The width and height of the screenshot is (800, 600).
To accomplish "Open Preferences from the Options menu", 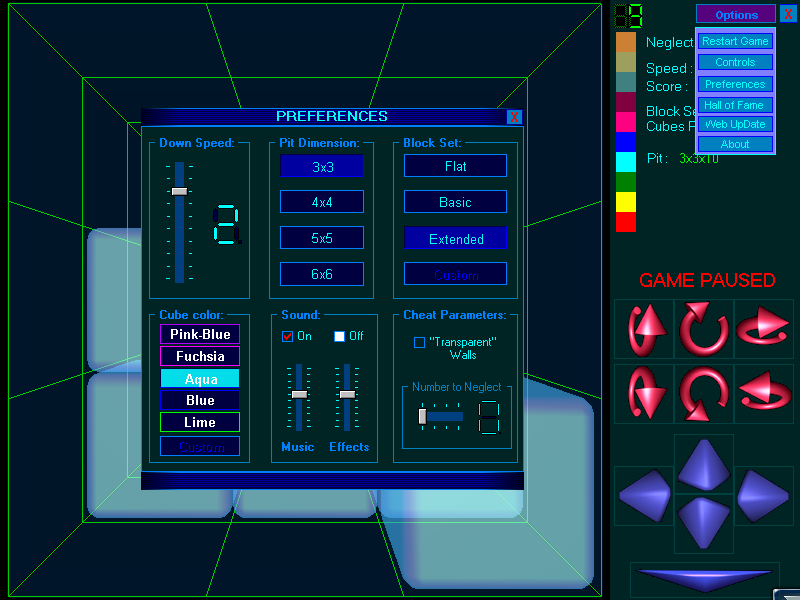I will (x=735, y=84).
